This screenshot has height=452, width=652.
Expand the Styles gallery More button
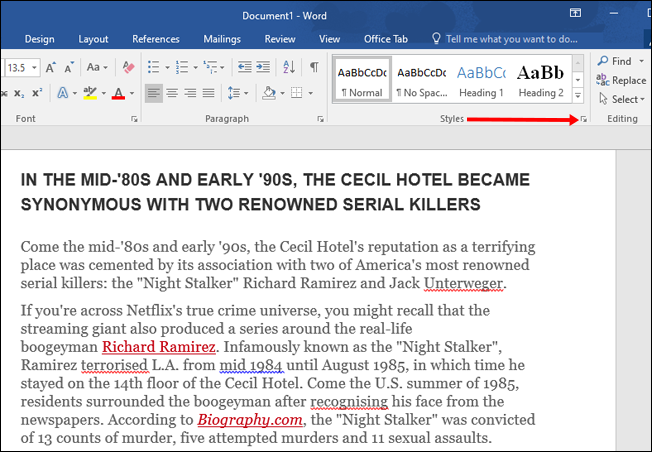click(578, 96)
